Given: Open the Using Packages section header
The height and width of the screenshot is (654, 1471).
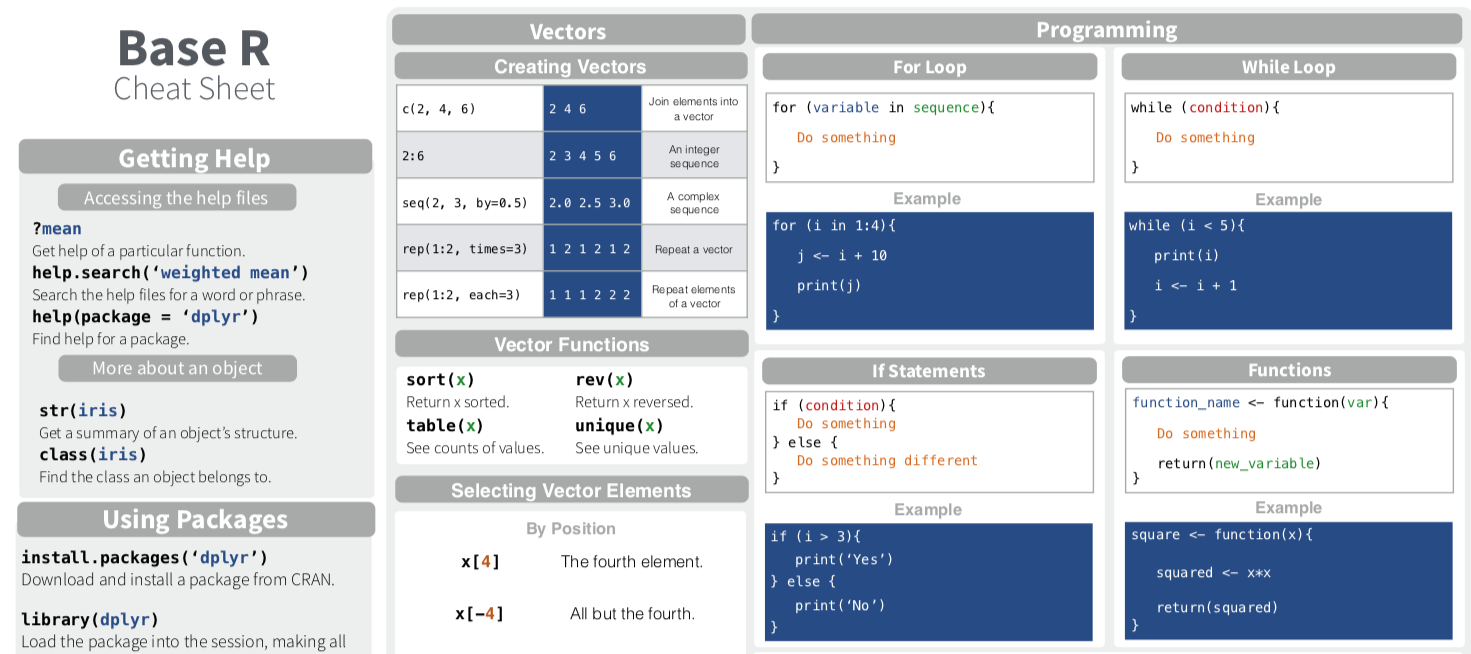Looking at the screenshot, I should (x=195, y=520).
